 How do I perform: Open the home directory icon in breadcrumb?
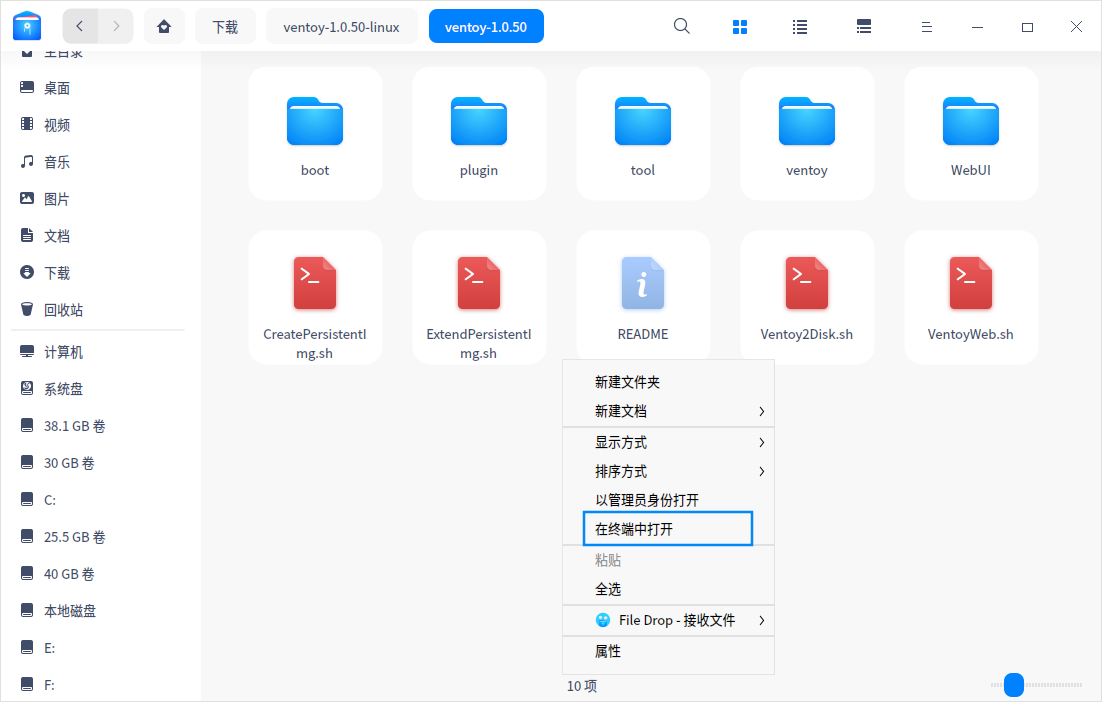click(x=164, y=27)
